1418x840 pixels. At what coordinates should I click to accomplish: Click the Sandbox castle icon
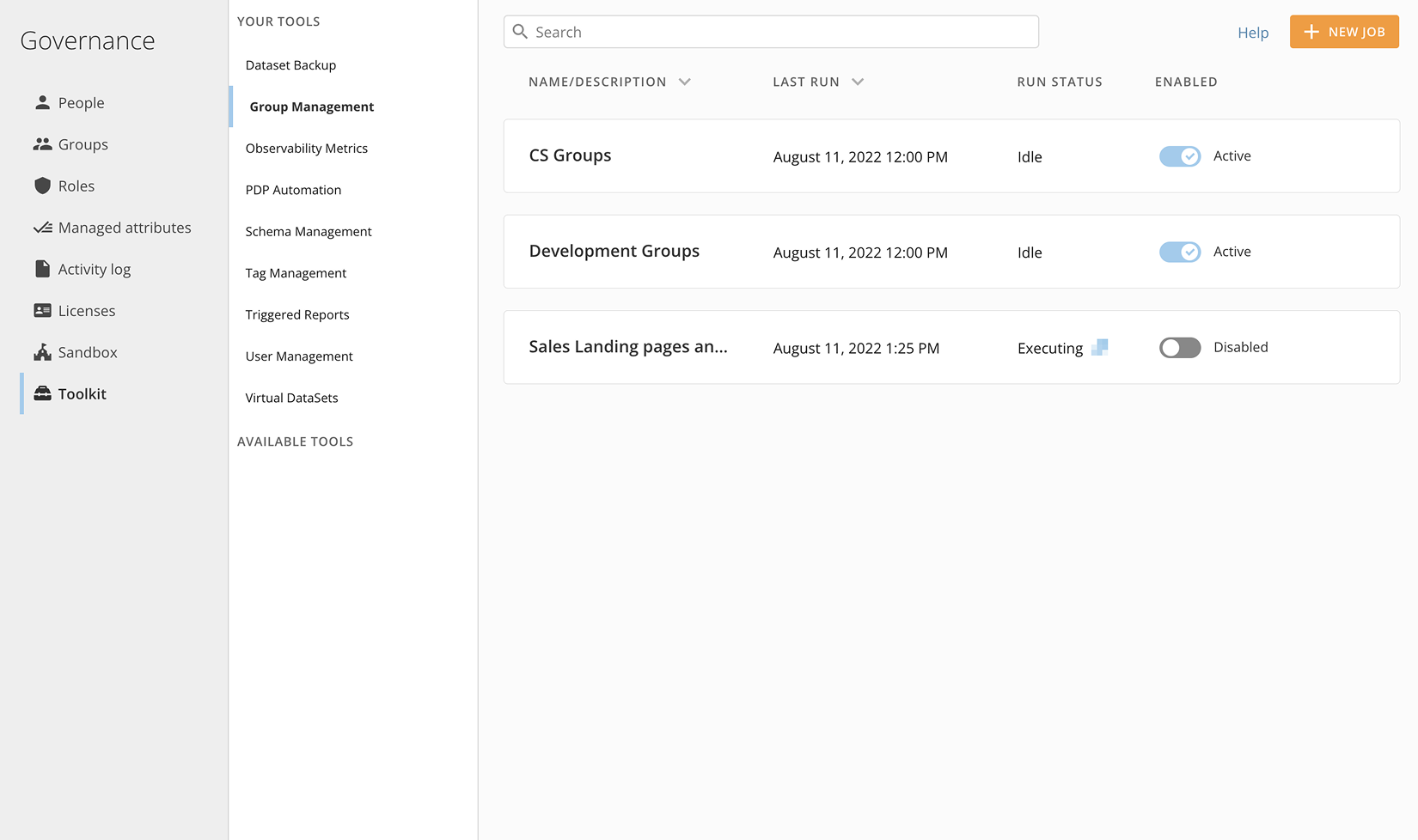tap(42, 352)
